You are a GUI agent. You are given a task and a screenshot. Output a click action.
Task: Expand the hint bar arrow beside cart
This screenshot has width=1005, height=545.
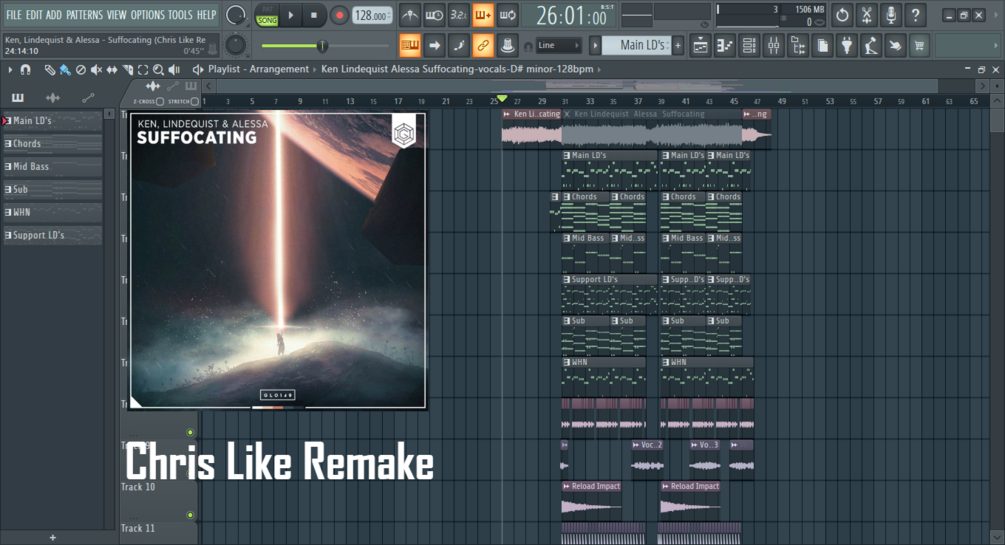pyautogui.click(x=996, y=46)
